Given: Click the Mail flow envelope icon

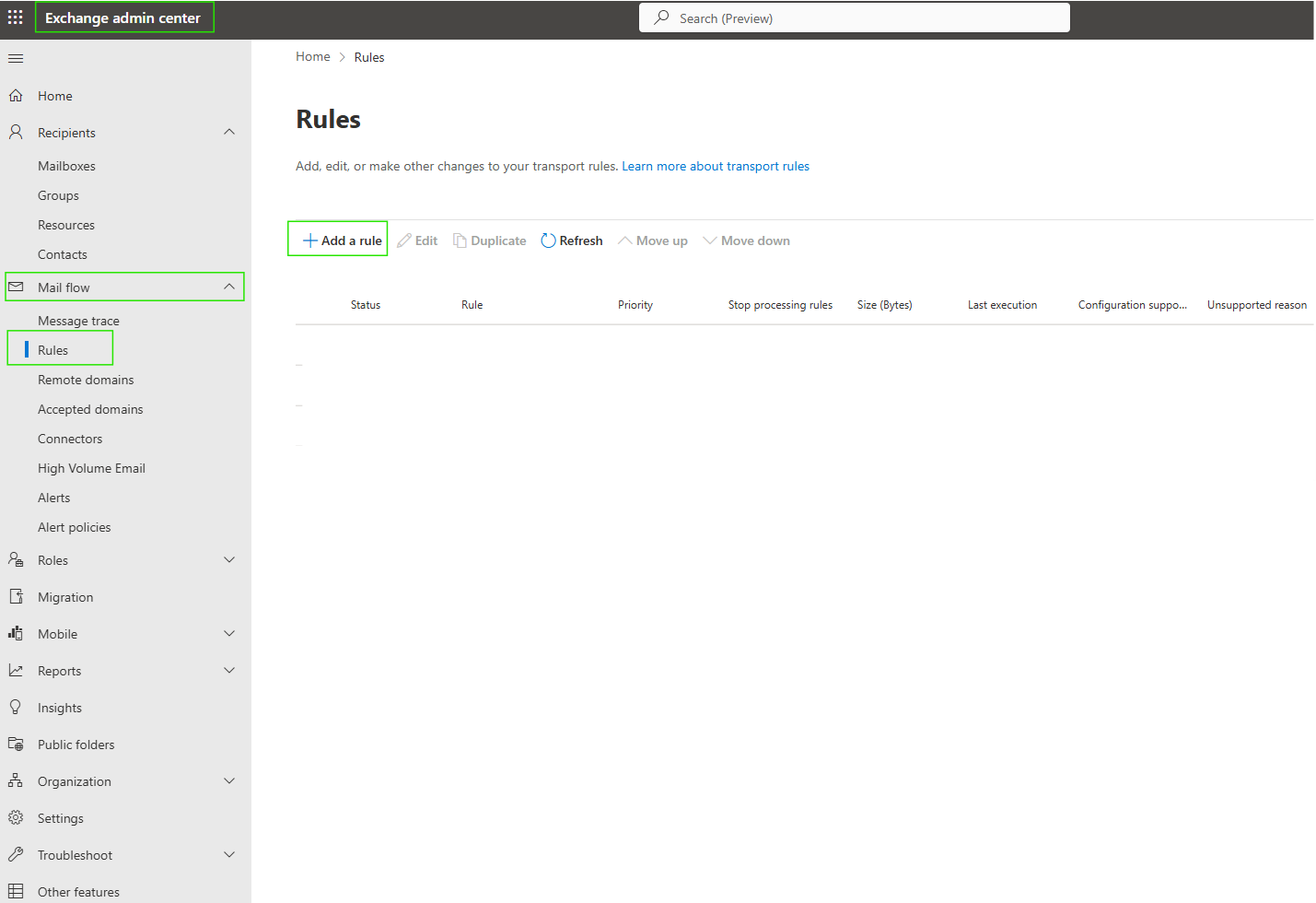Looking at the screenshot, I should point(16,287).
